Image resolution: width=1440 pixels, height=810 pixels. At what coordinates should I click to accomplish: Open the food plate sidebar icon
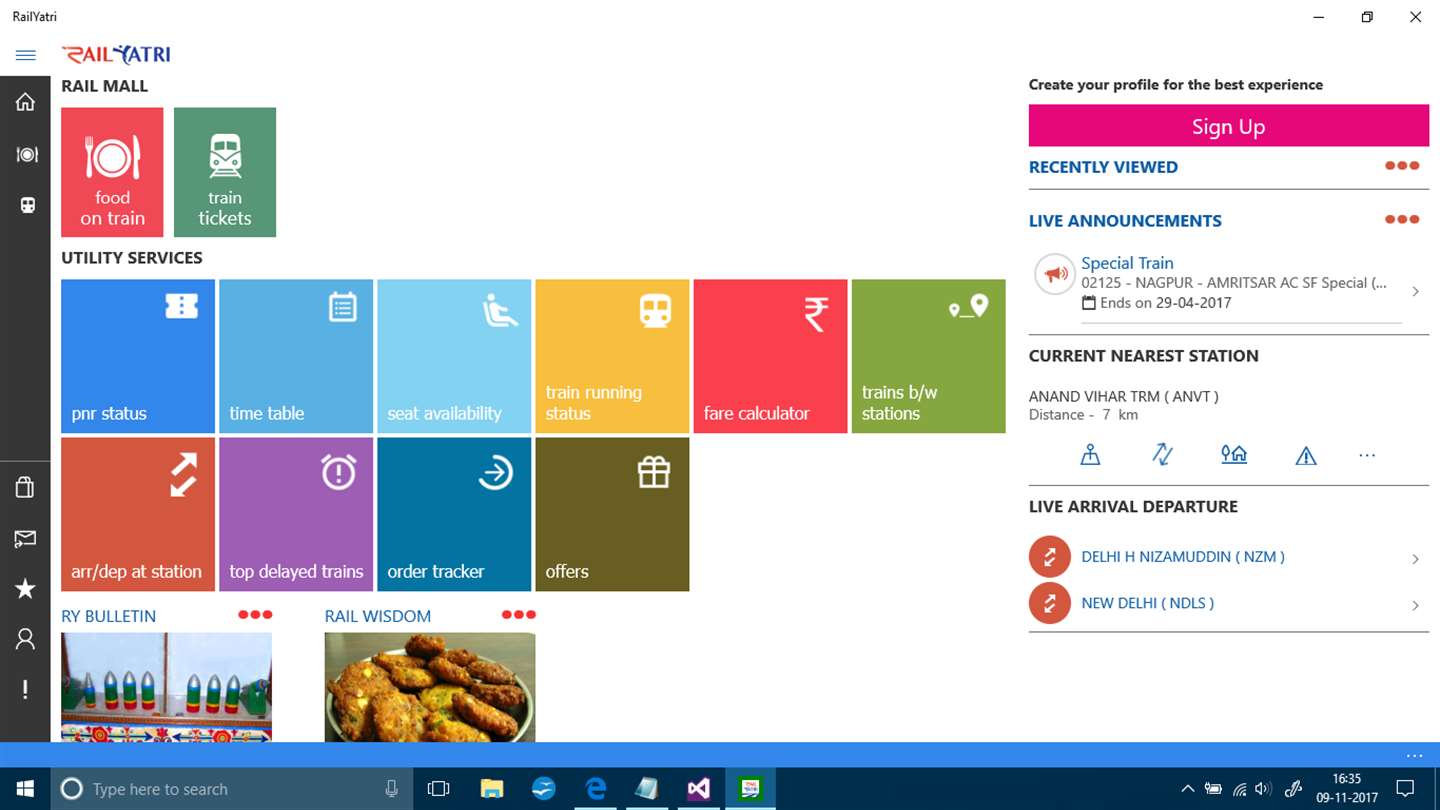[x=27, y=154]
